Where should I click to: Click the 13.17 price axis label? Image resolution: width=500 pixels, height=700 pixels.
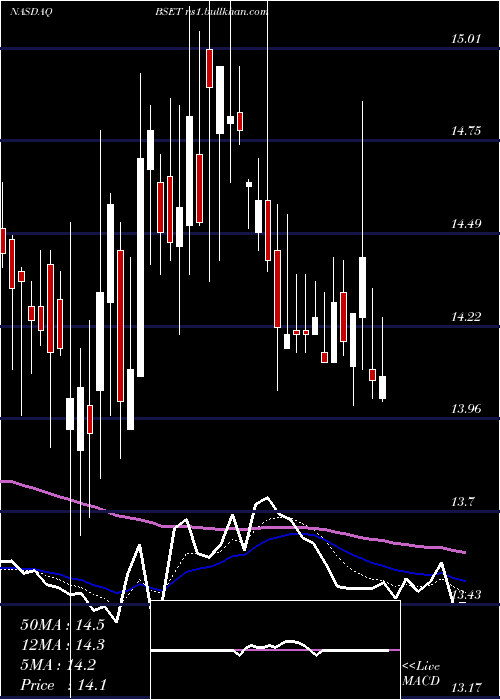click(466, 688)
